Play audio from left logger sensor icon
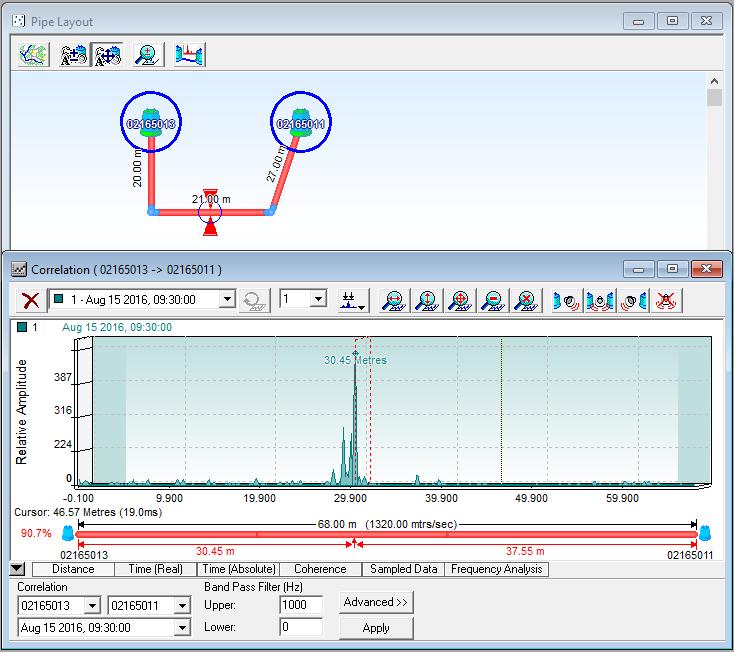 pyautogui.click(x=566, y=300)
